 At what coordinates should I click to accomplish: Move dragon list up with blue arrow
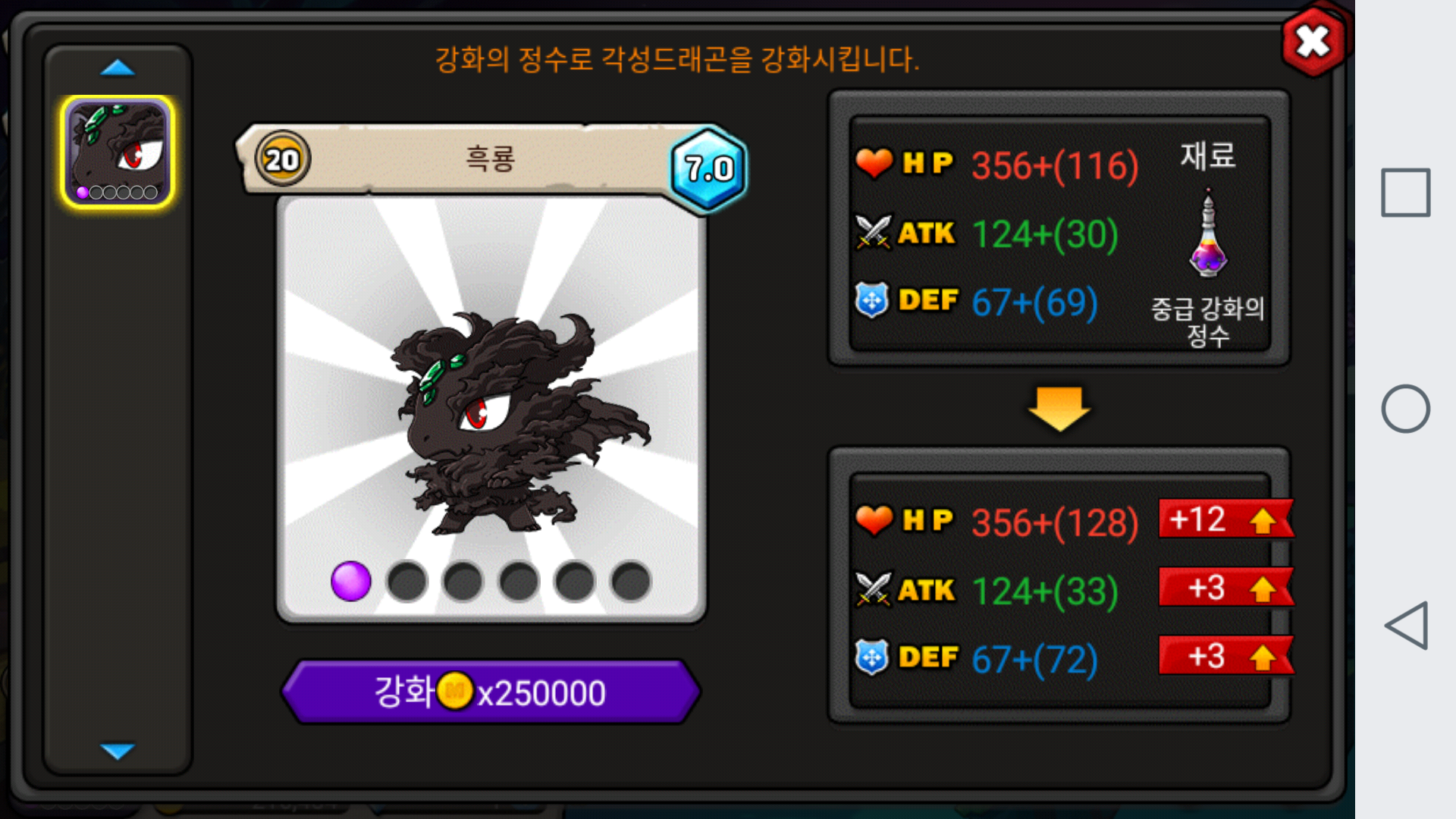point(118,68)
